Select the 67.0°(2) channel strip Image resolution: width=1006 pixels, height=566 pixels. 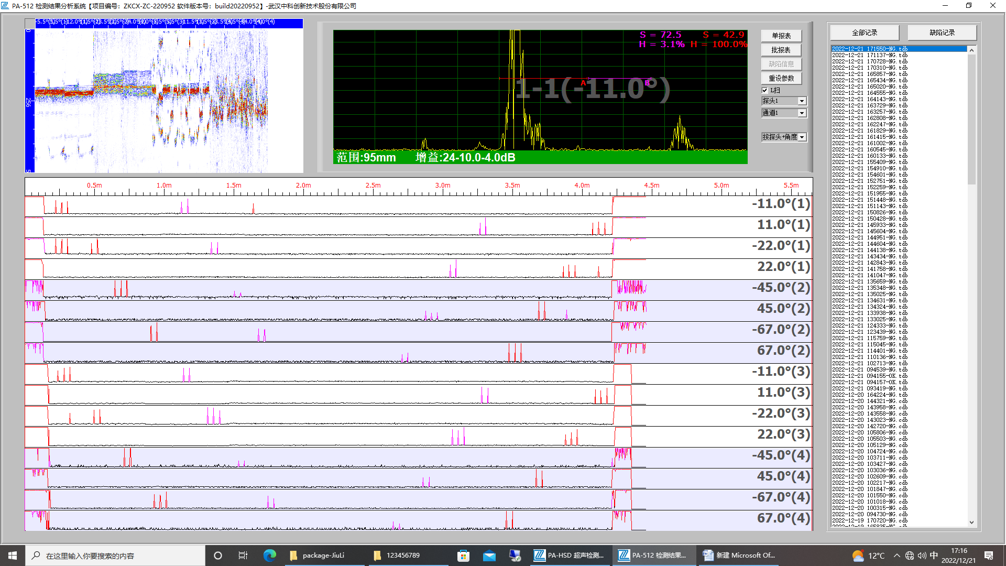pos(418,352)
